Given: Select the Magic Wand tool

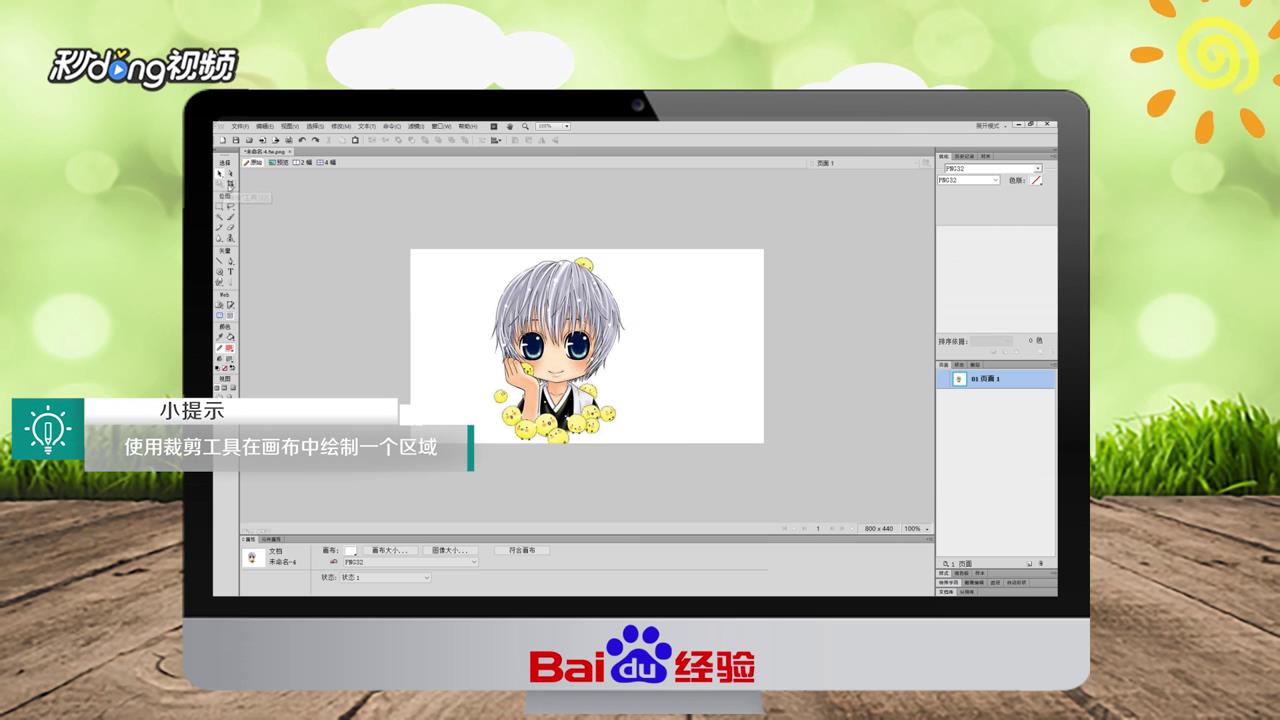Looking at the screenshot, I should click(219, 217).
